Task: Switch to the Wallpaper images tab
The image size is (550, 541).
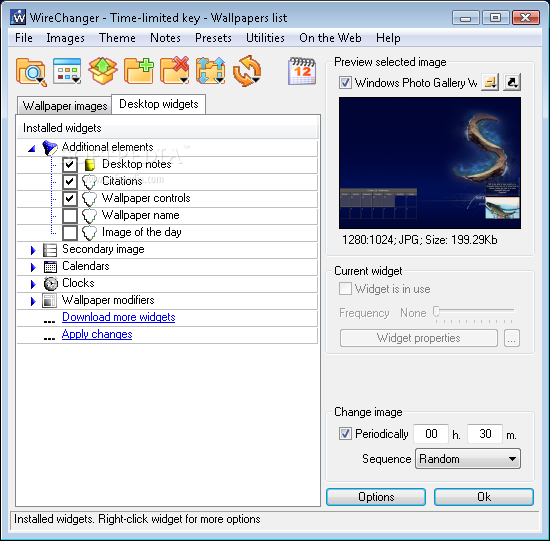Action: coord(65,106)
